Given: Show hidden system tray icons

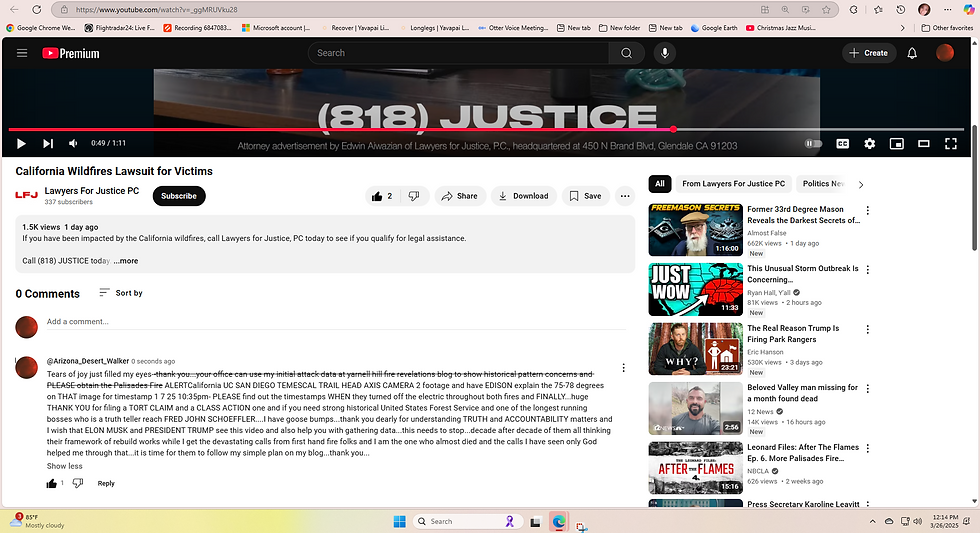Looking at the screenshot, I should [872, 521].
